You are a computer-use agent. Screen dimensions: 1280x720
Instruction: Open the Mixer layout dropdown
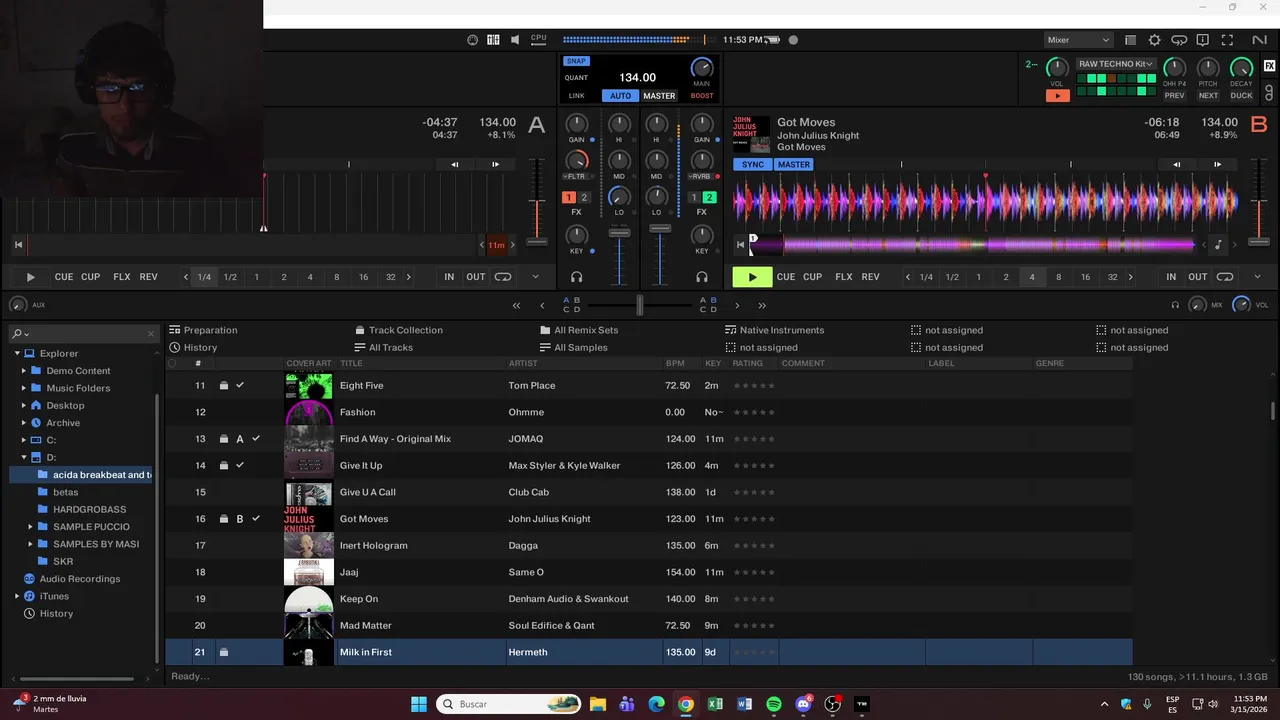pos(1078,40)
